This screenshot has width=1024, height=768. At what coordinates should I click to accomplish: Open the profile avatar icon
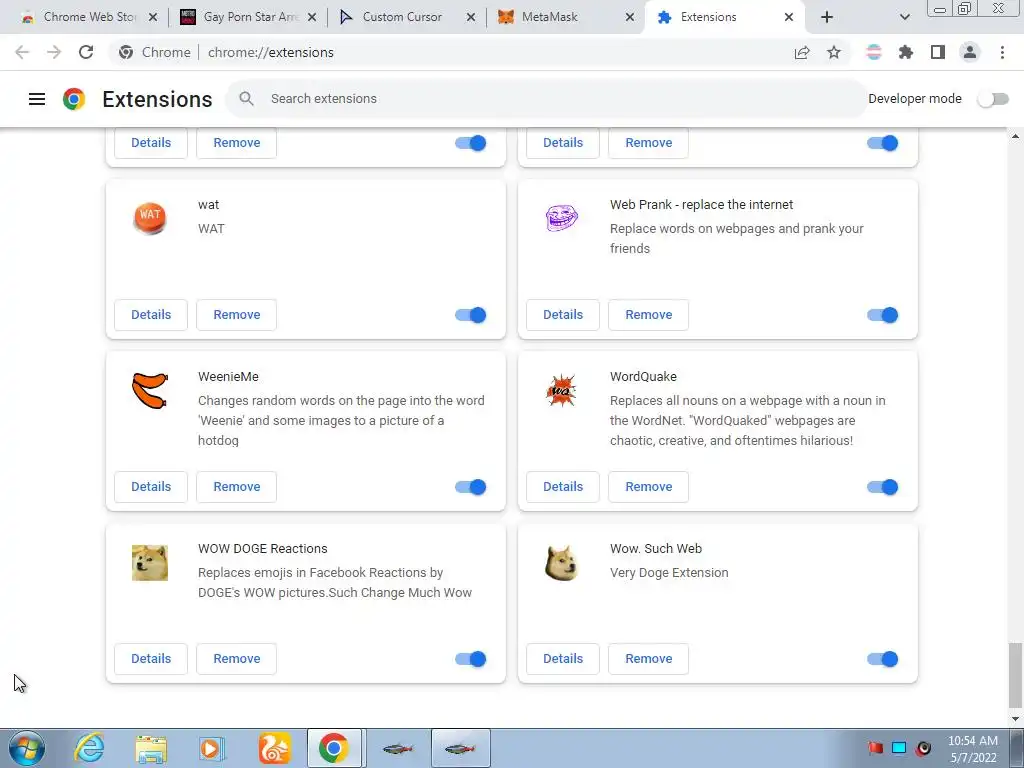click(x=970, y=52)
